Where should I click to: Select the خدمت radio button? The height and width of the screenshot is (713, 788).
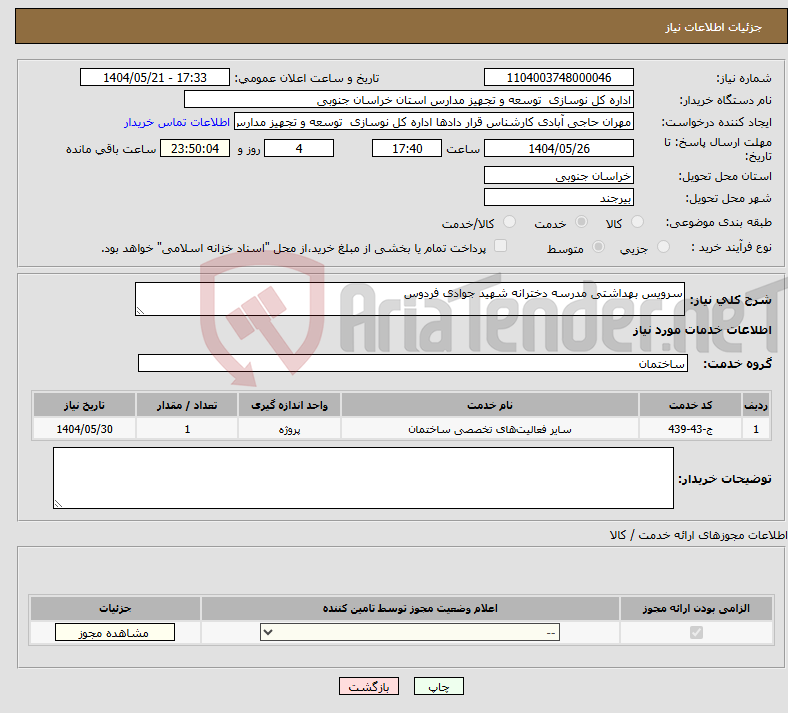(581, 222)
